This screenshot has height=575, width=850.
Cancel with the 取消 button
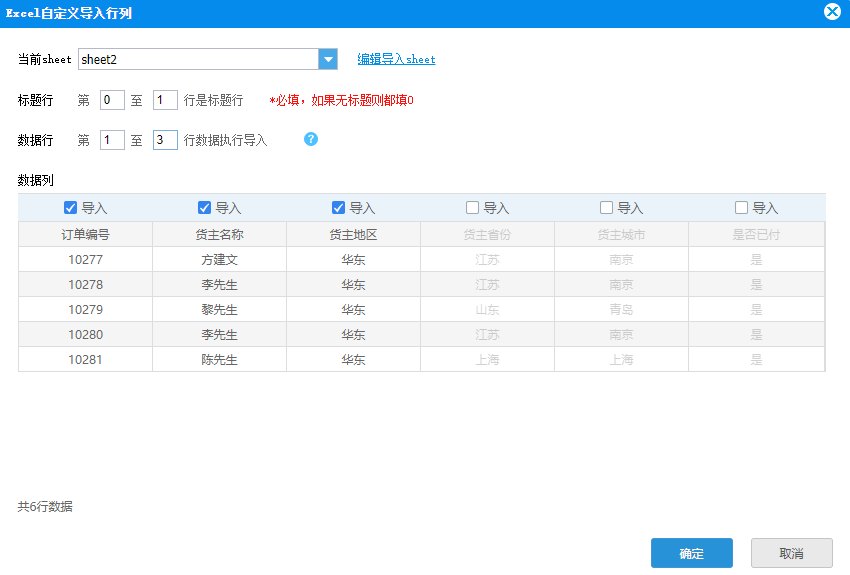(x=791, y=553)
